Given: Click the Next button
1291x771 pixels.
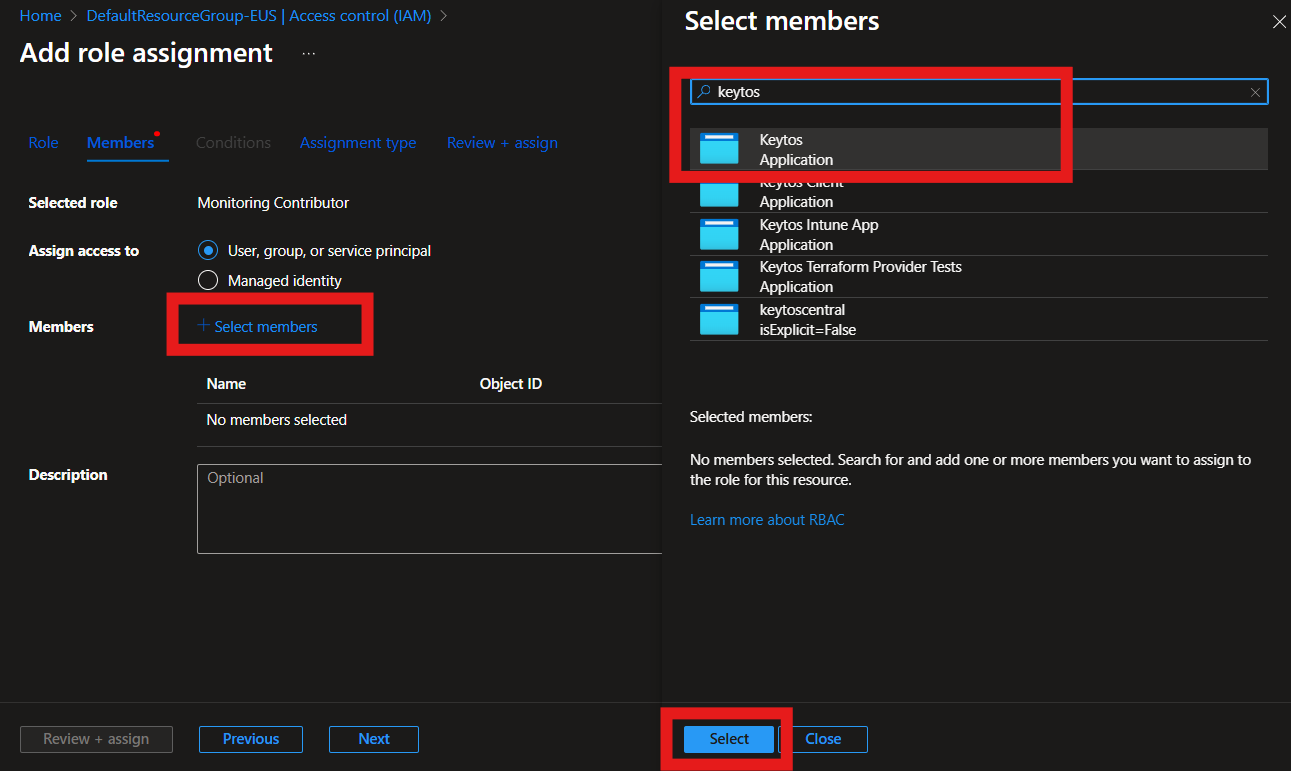Looking at the screenshot, I should (x=373, y=739).
